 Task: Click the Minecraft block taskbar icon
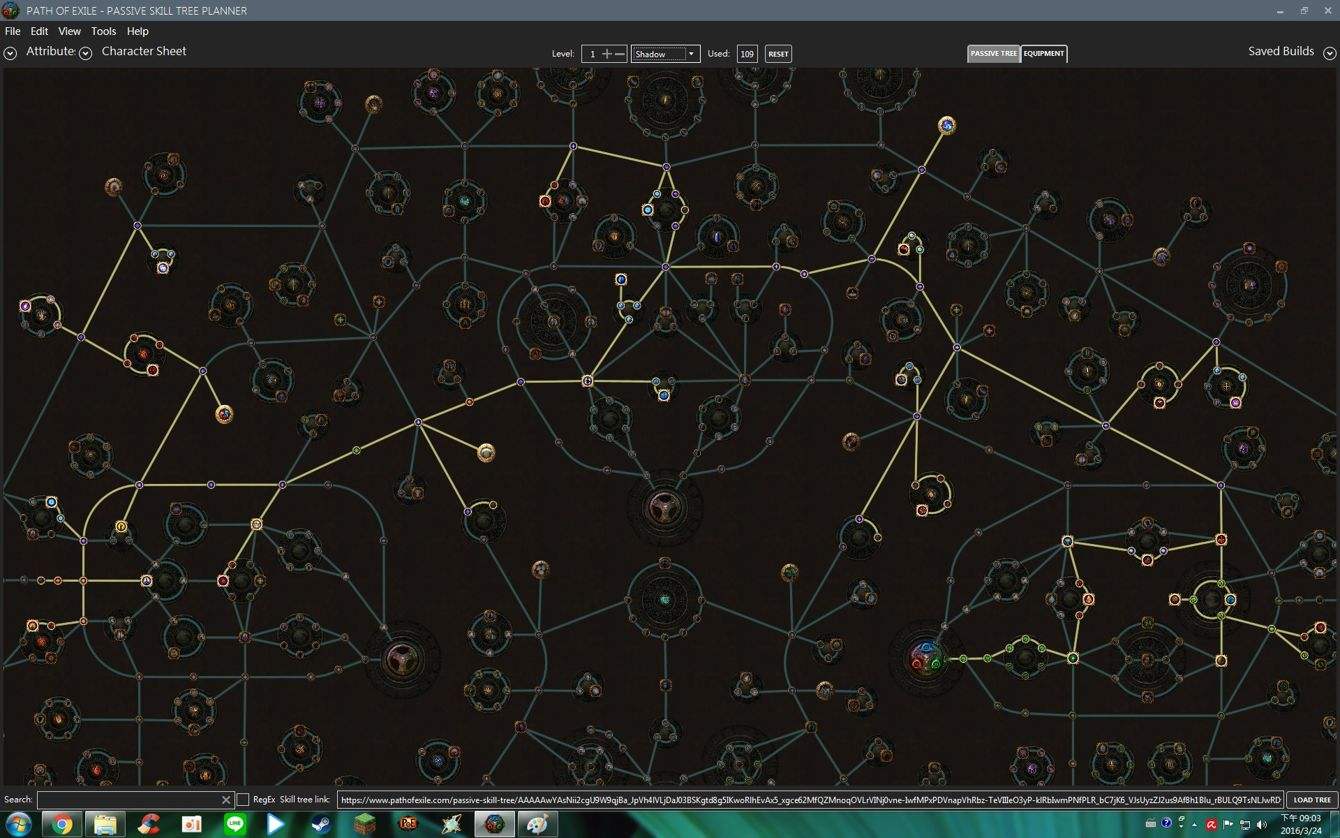coord(364,824)
